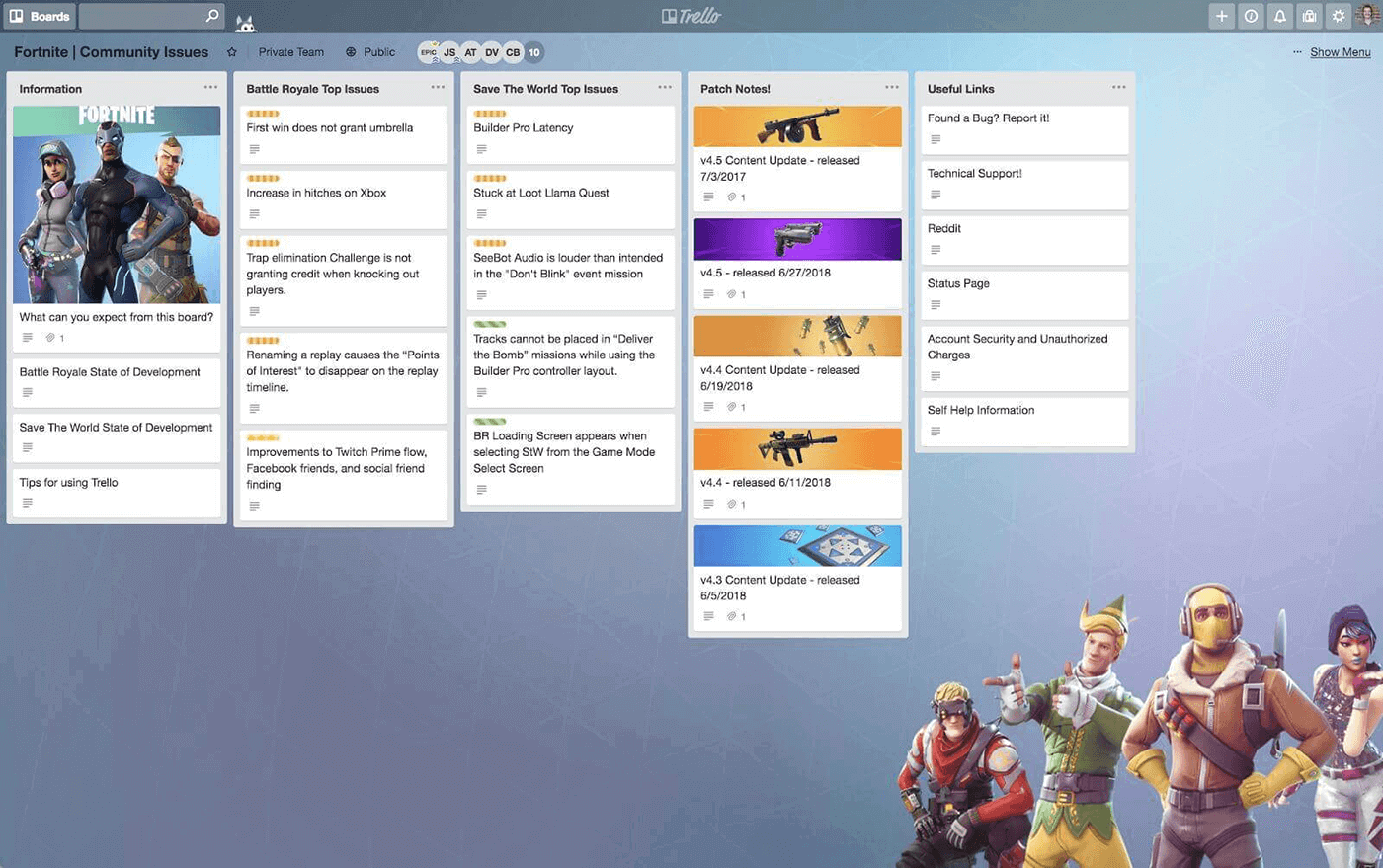Screen dimensions: 1383x868
Task: Open Account Security and Unauthorized Charges card
Action: point(1025,359)
